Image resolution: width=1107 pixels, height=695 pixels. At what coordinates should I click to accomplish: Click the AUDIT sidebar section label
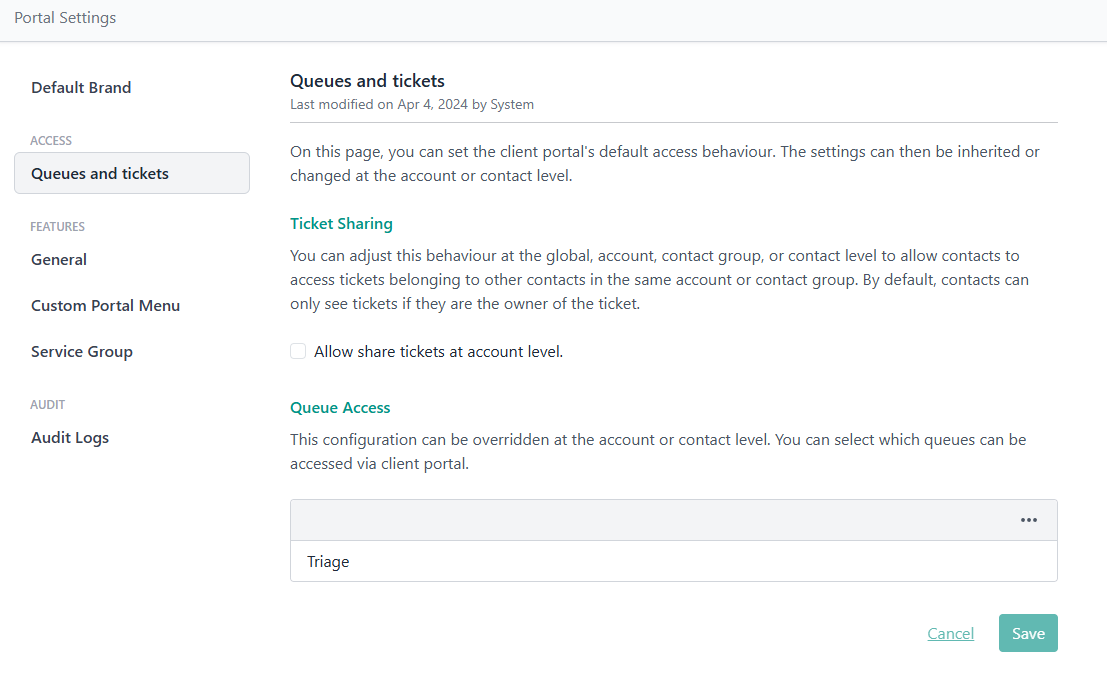(48, 405)
